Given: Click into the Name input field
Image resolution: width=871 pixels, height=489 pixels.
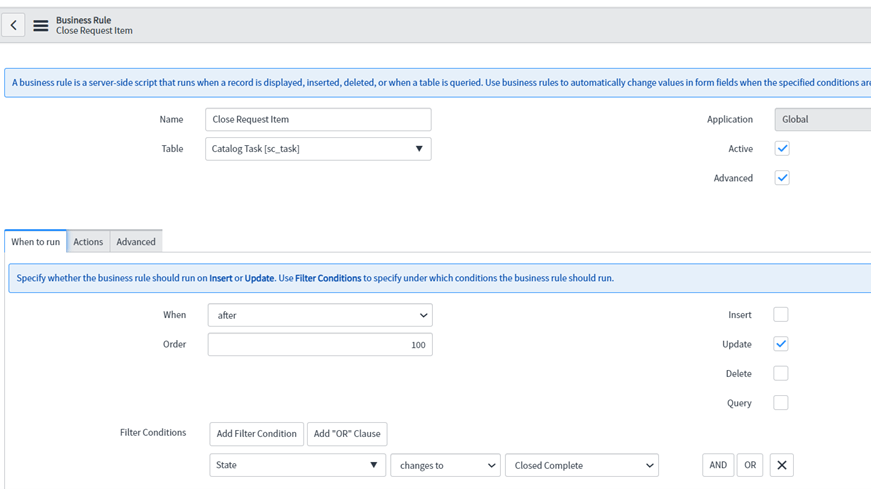Looking at the screenshot, I should pyautogui.click(x=318, y=119).
